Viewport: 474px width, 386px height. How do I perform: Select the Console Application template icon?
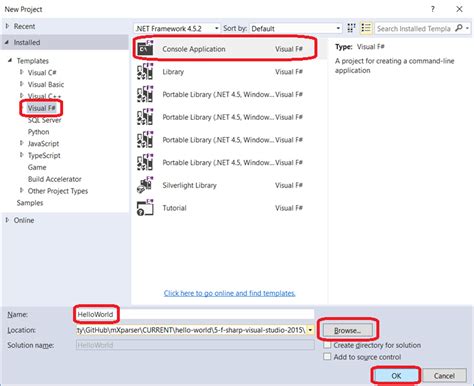point(145,48)
